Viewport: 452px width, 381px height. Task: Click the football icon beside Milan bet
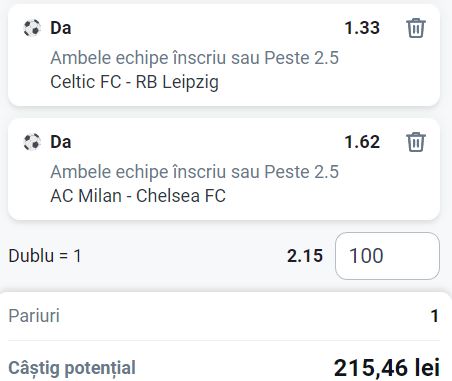coord(32,142)
